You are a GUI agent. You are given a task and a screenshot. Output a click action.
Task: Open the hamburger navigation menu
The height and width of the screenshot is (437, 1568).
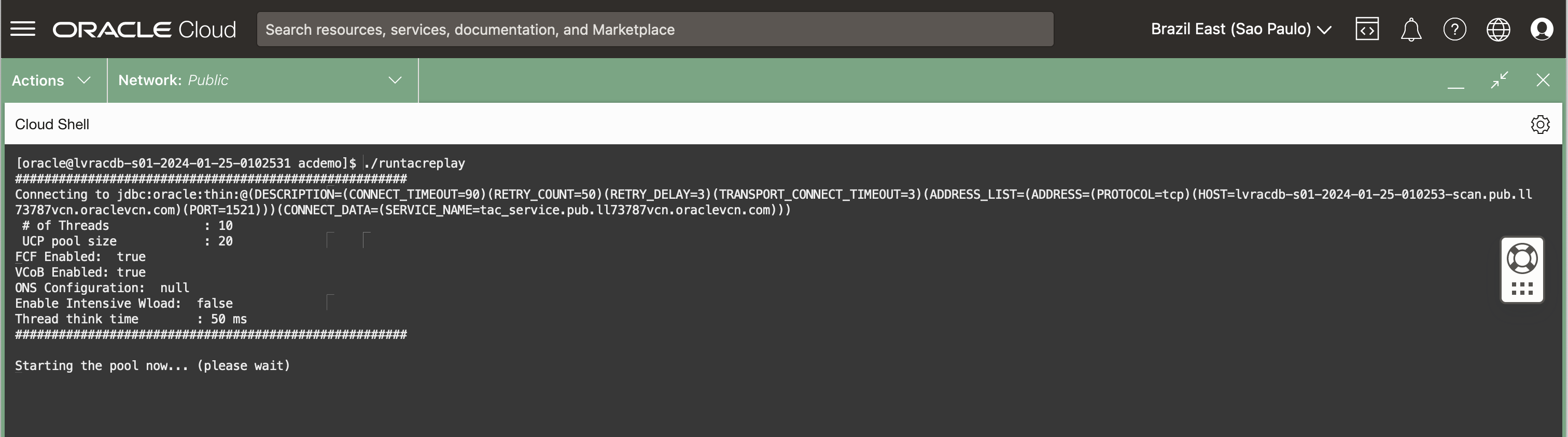click(23, 29)
